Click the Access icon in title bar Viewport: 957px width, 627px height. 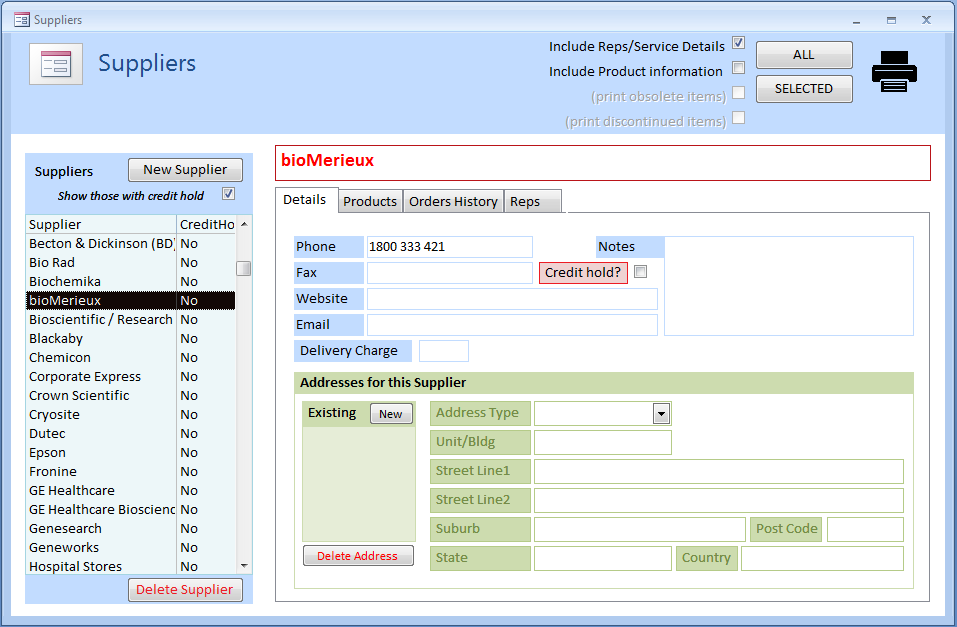[21, 19]
